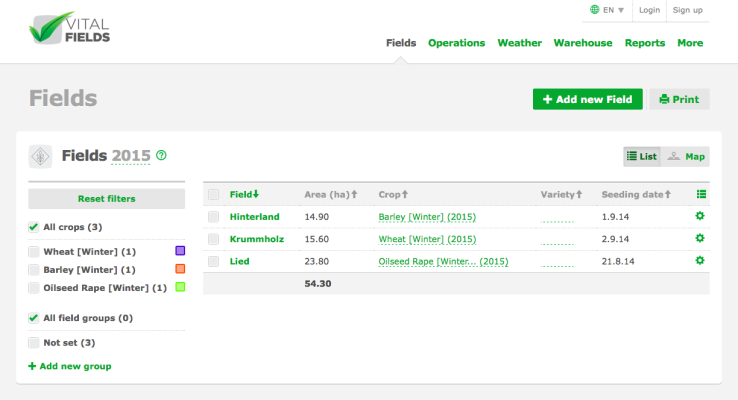Image resolution: width=738 pixels, height=400 pixels.
Task: Set variety for Krummholz row
Action: (557, 240)
